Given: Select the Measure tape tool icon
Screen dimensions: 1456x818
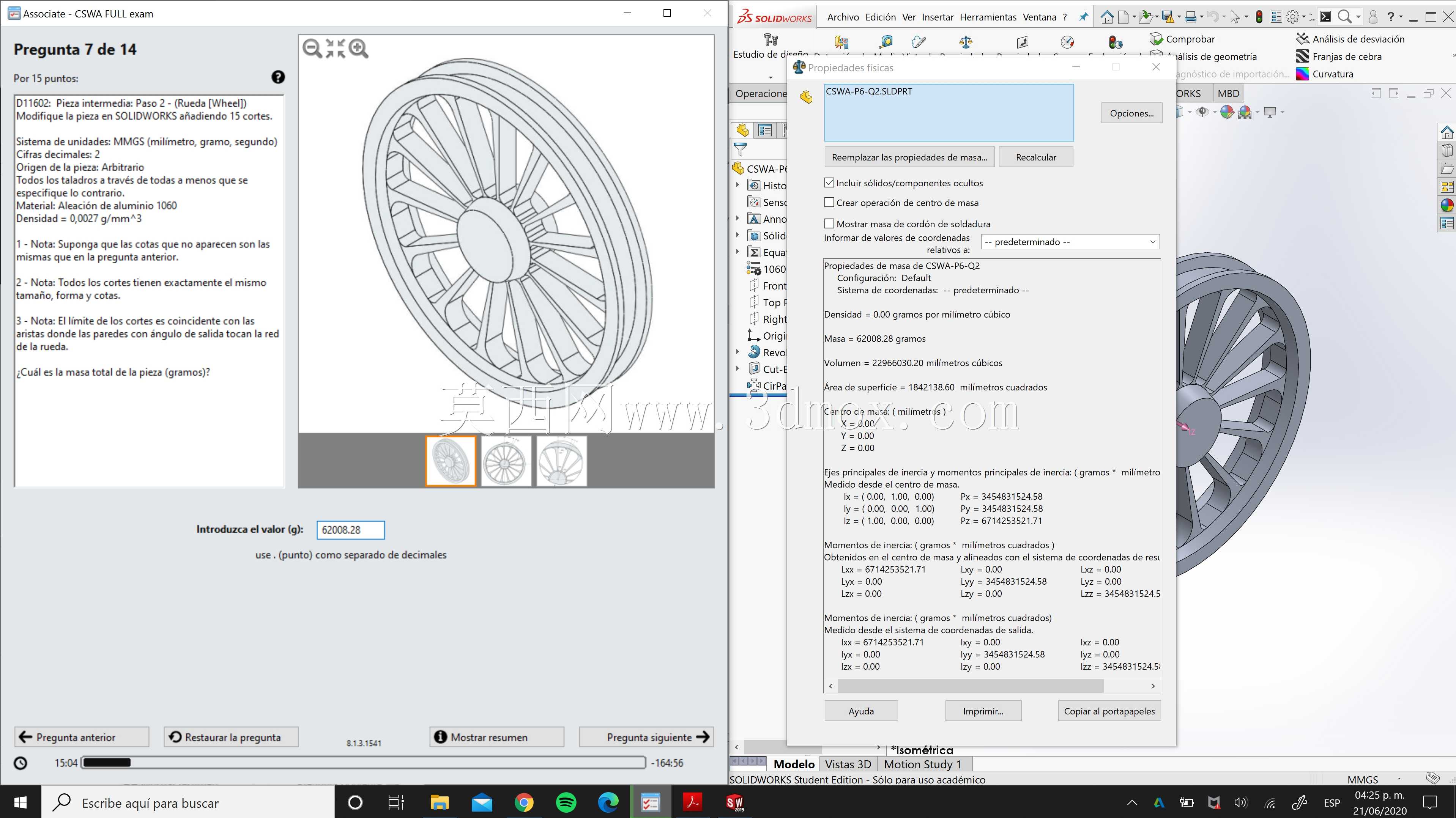Looking at the screenshot, I should (x=886, y=42).
